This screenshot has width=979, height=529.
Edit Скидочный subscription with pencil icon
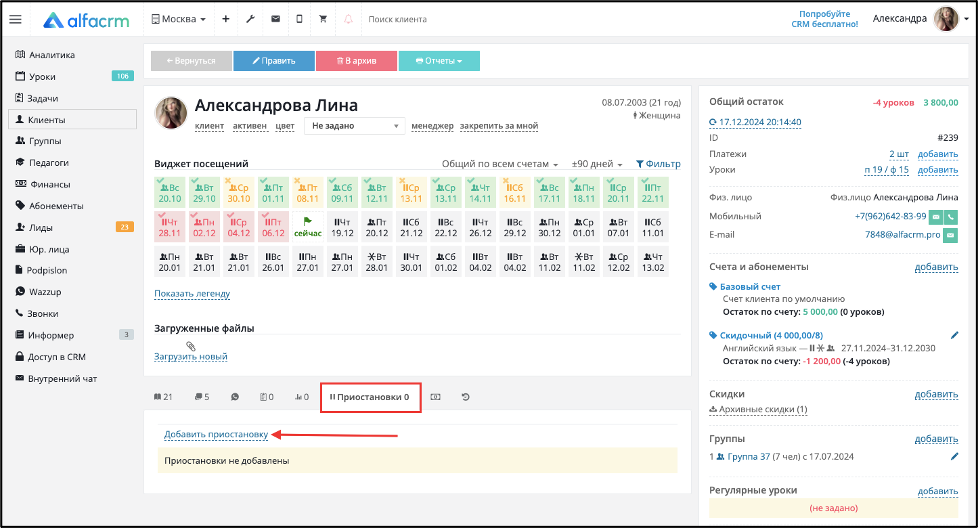[954, 335]
